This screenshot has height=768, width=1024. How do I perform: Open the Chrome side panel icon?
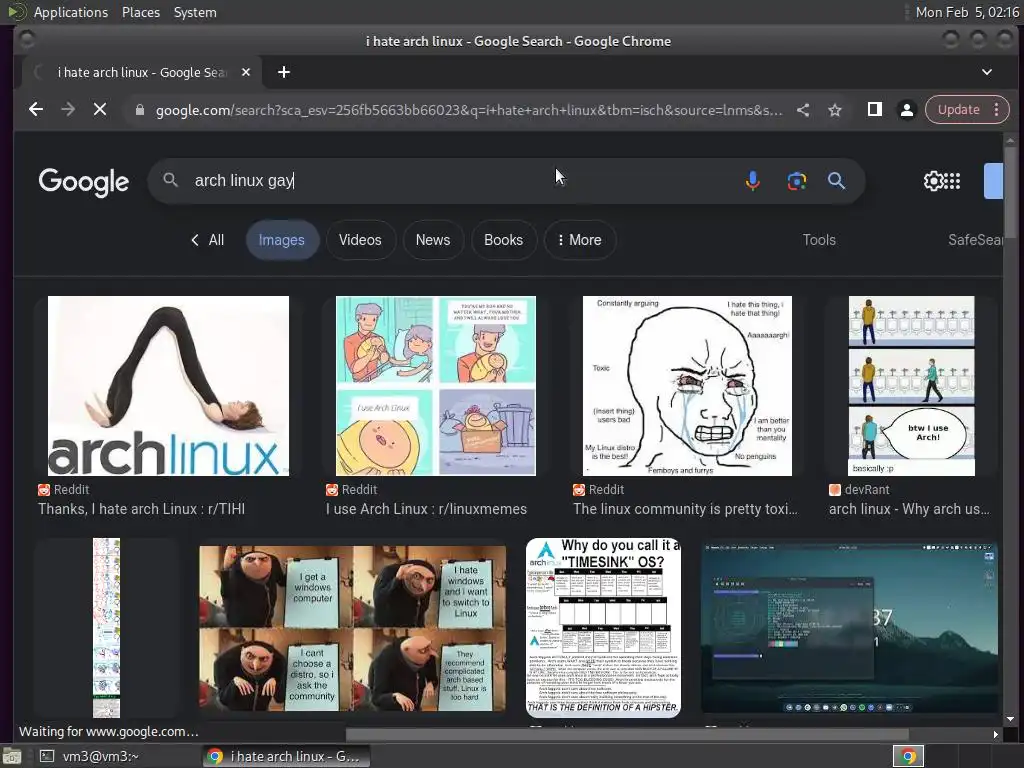coord(874,110)
